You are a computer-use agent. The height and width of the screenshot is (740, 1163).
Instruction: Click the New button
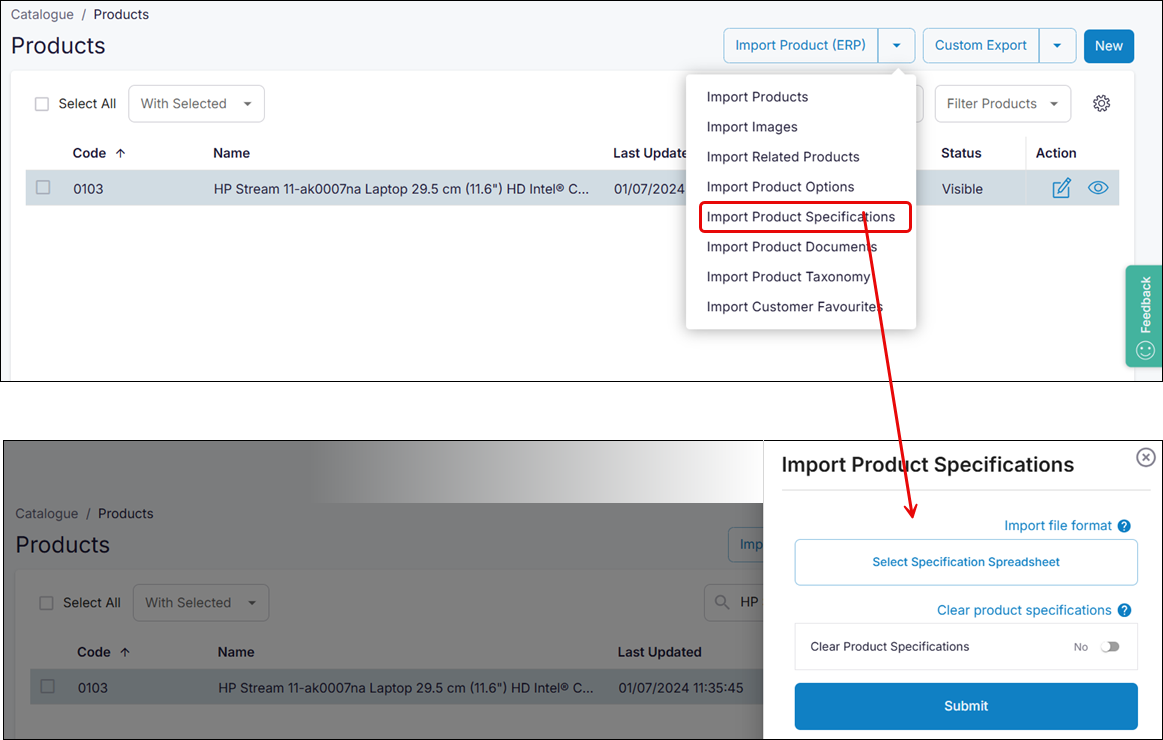pyautogui.click(x=1108, y=45)
